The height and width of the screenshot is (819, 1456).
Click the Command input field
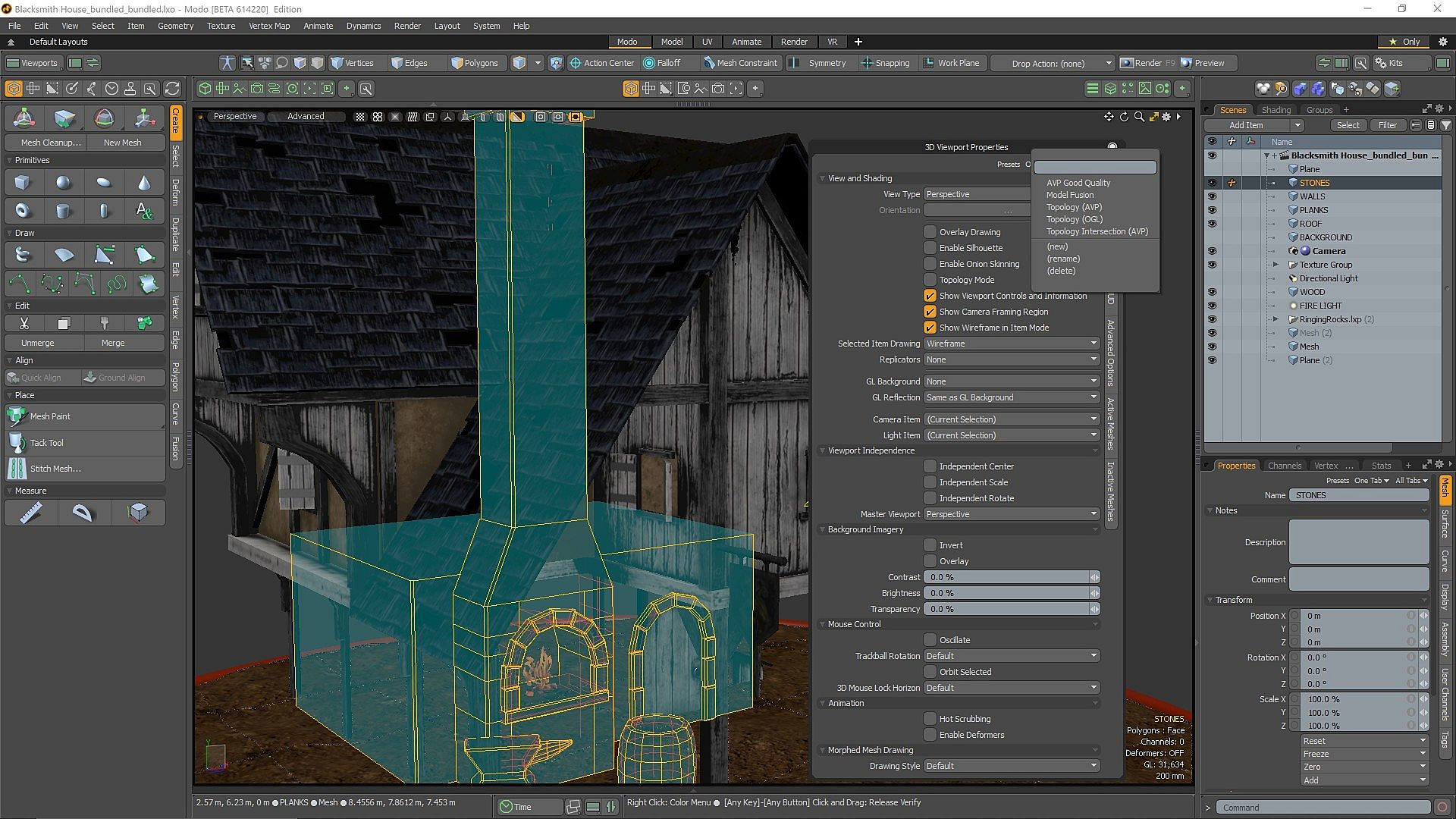pos(1323,808)
